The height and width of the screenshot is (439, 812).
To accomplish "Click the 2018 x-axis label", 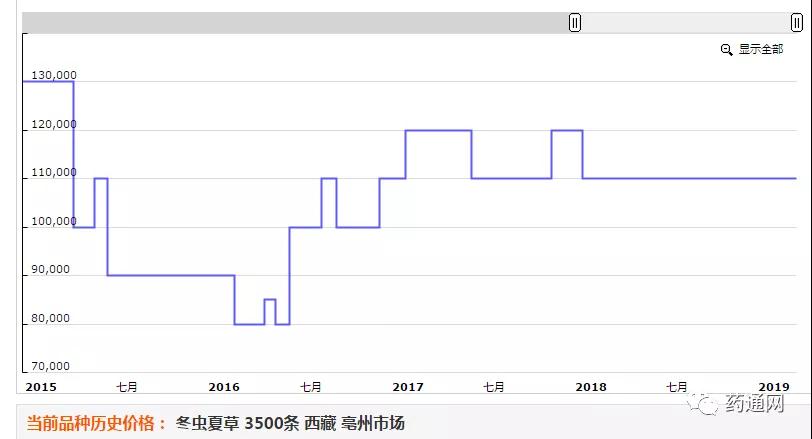I will coord(591,387).
